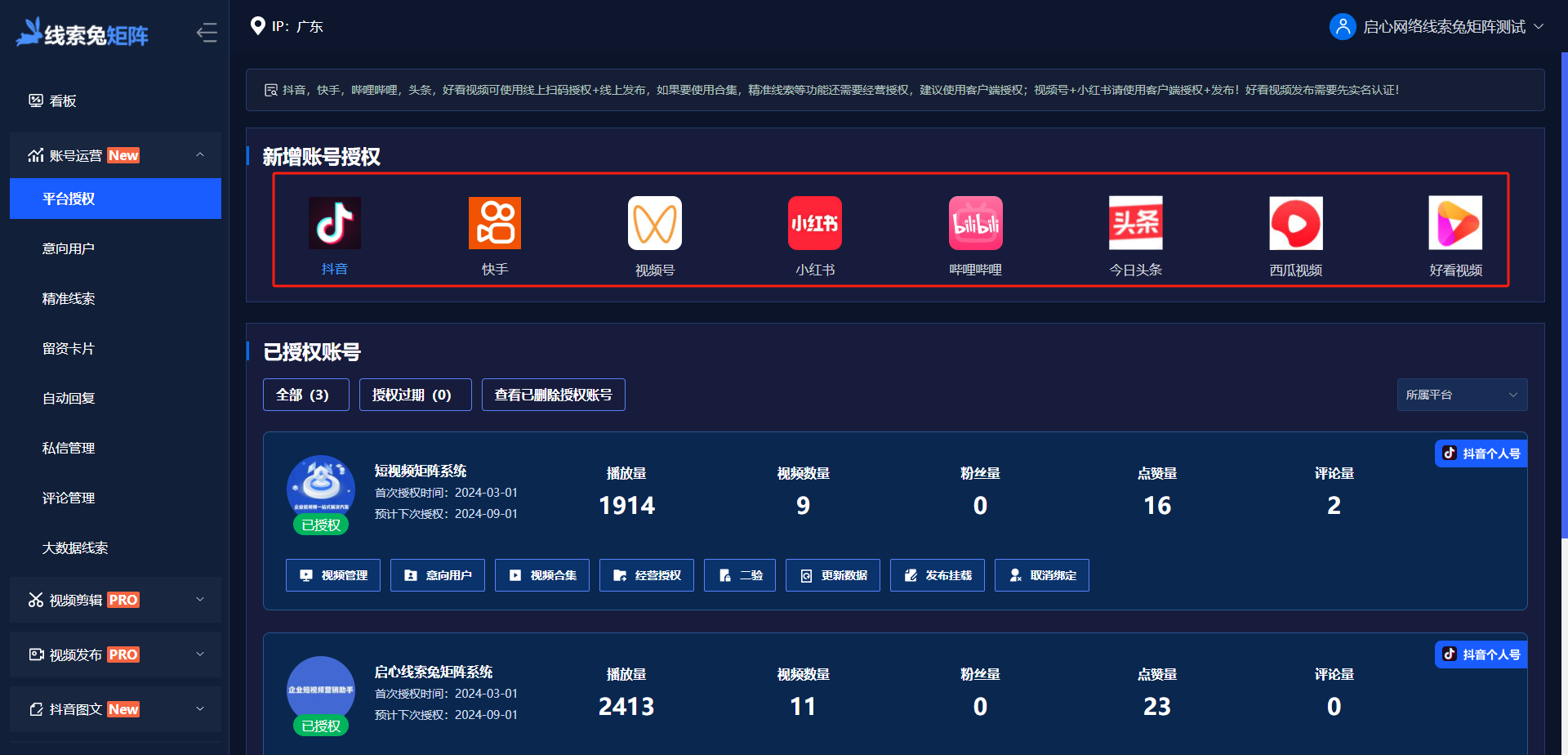
Task: Click the Douyin (抖音) platform icon
Action: (334, 223)
